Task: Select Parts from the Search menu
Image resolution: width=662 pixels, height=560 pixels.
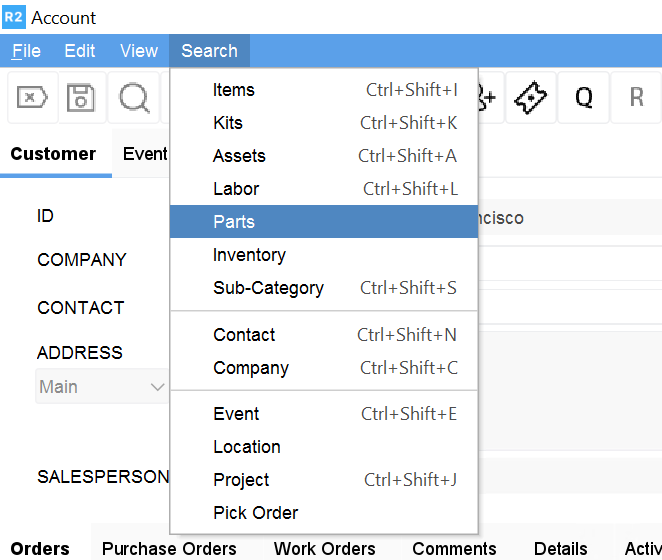Action: tap(234, 222)
